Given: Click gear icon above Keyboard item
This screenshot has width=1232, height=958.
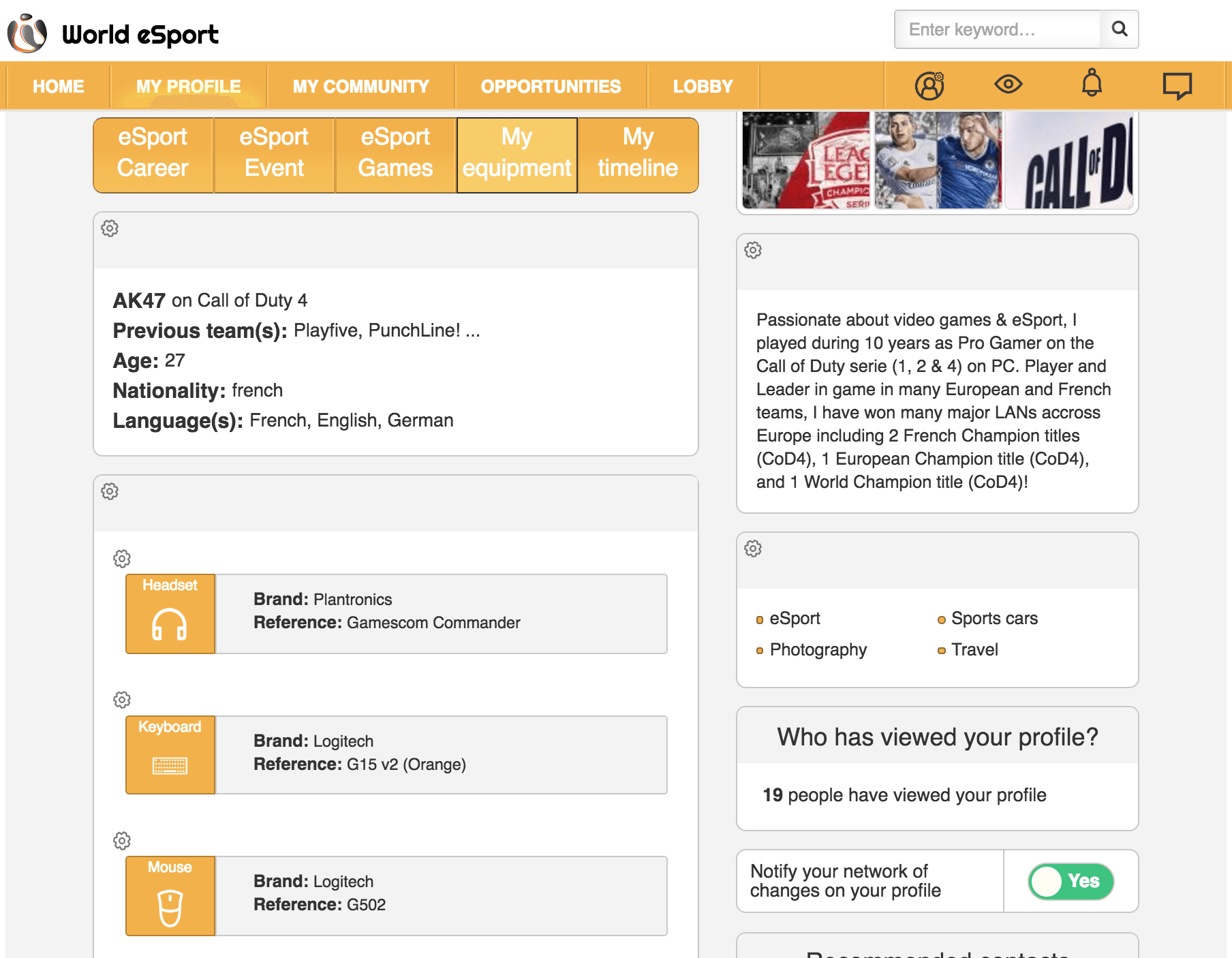Looking at the screenshot, I should tap(122, 700).
